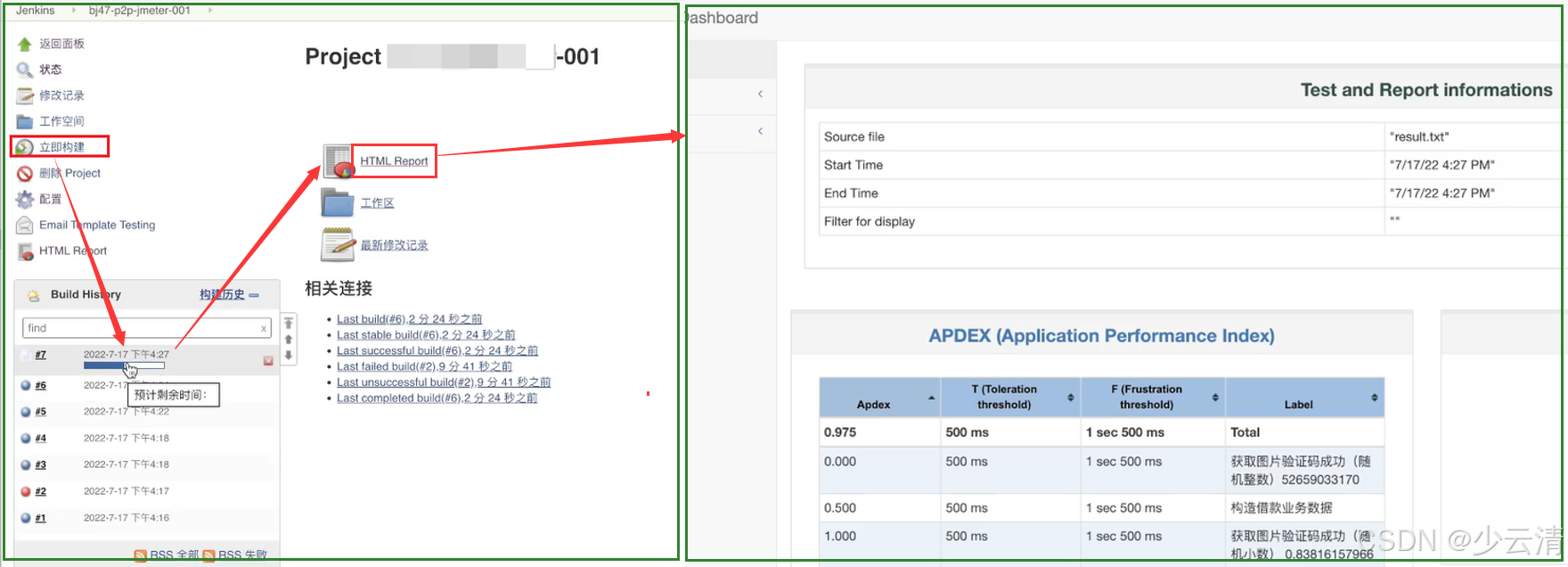The height and width of the screenshot is (567, 1568).
Task: Click build #7 progress bar
Action: pyautogui.click(x=124, y=366)
